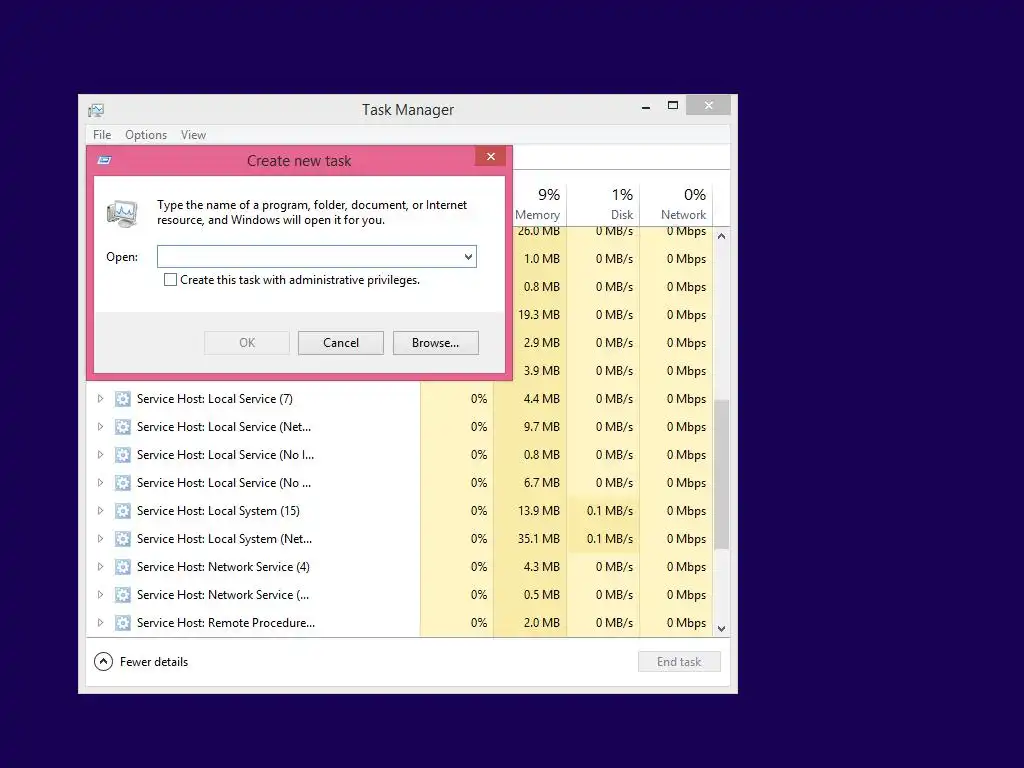Click the 2.9 MB memory value

pyautogui.click(x=541, y=343)
